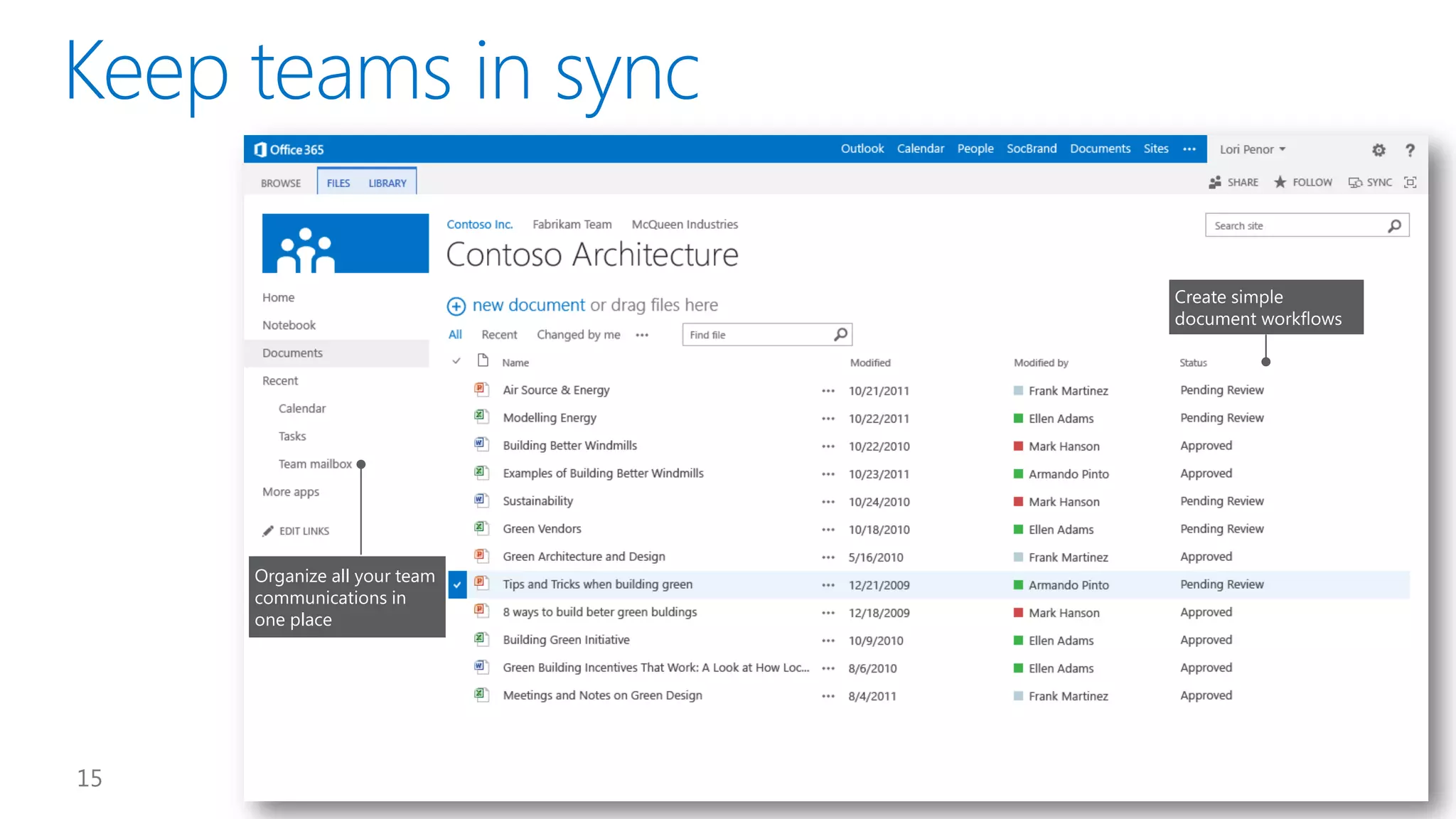Open Calendar in the top navigation bar
Image resolution: width=1456 pixels, height=819 pixels.
coord(921,149)
